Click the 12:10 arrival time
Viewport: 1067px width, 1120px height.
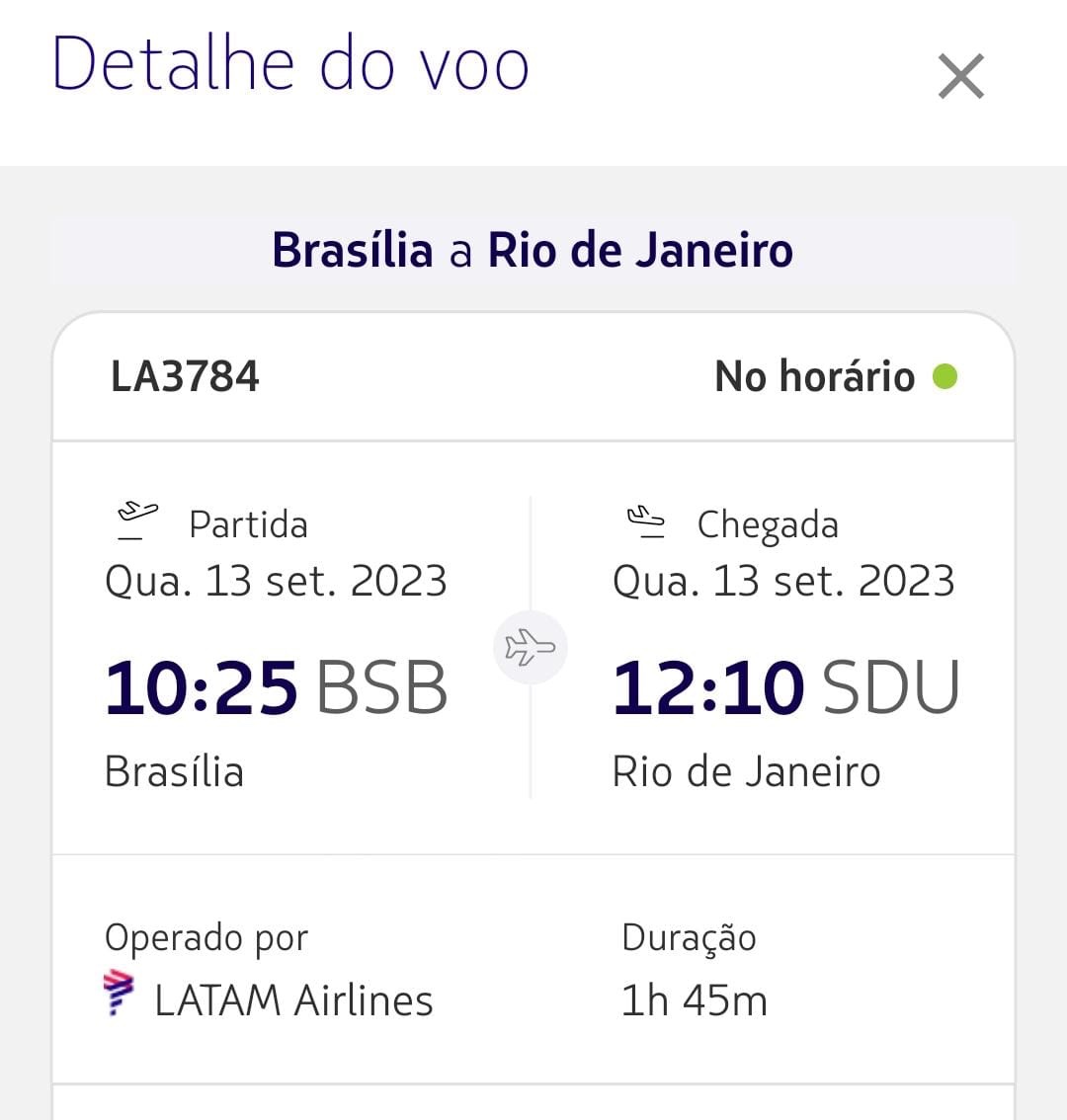pyautogui.click(x=708, y=687)
